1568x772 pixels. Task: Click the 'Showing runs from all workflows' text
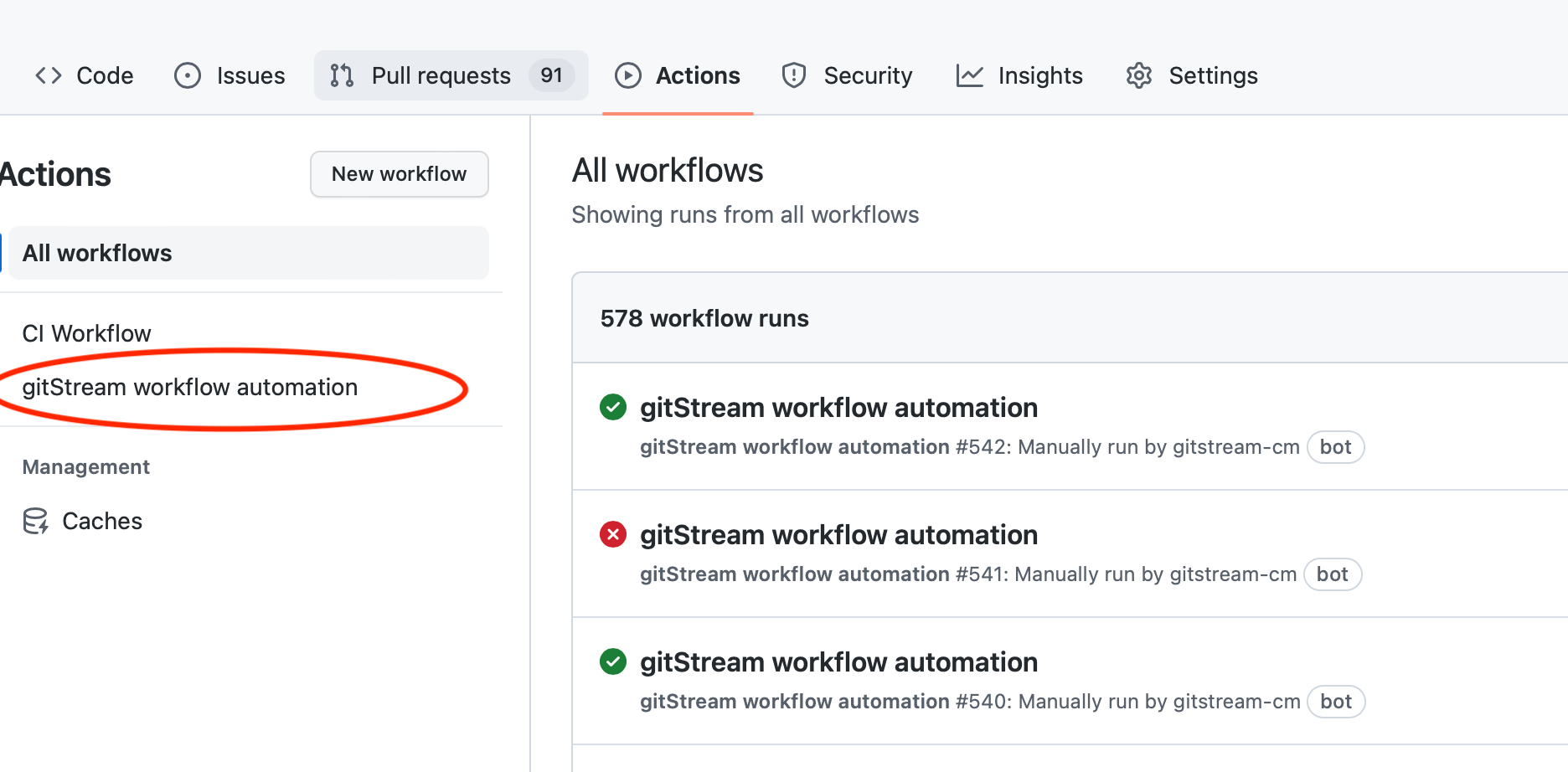(x=745, y=215)
